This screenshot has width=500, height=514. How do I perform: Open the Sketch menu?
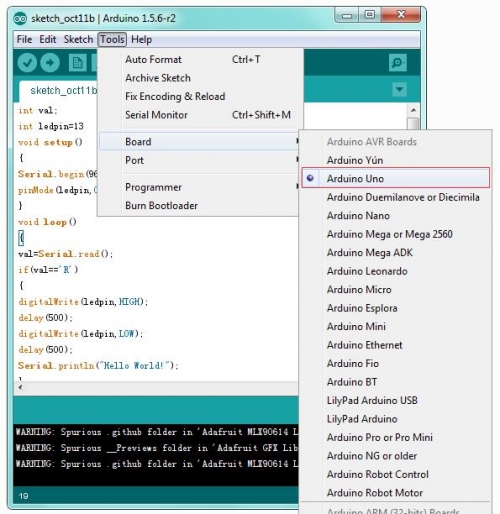click(78, 39)
